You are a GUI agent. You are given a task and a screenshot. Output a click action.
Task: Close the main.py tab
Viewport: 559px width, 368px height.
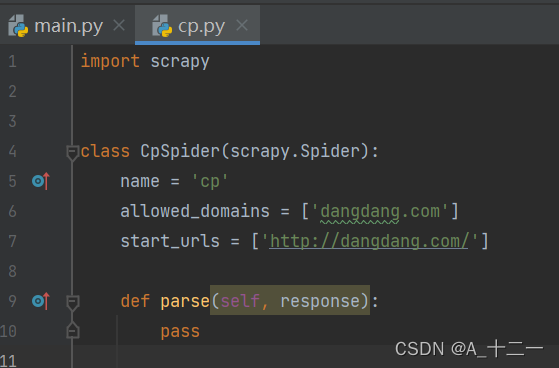(119, 26)
